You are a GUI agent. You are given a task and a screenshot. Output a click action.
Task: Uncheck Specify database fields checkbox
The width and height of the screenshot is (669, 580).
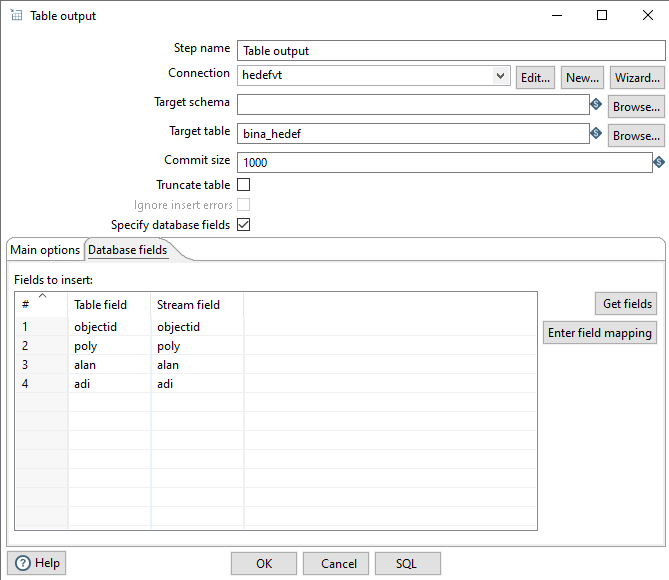[x=244, y=224]
